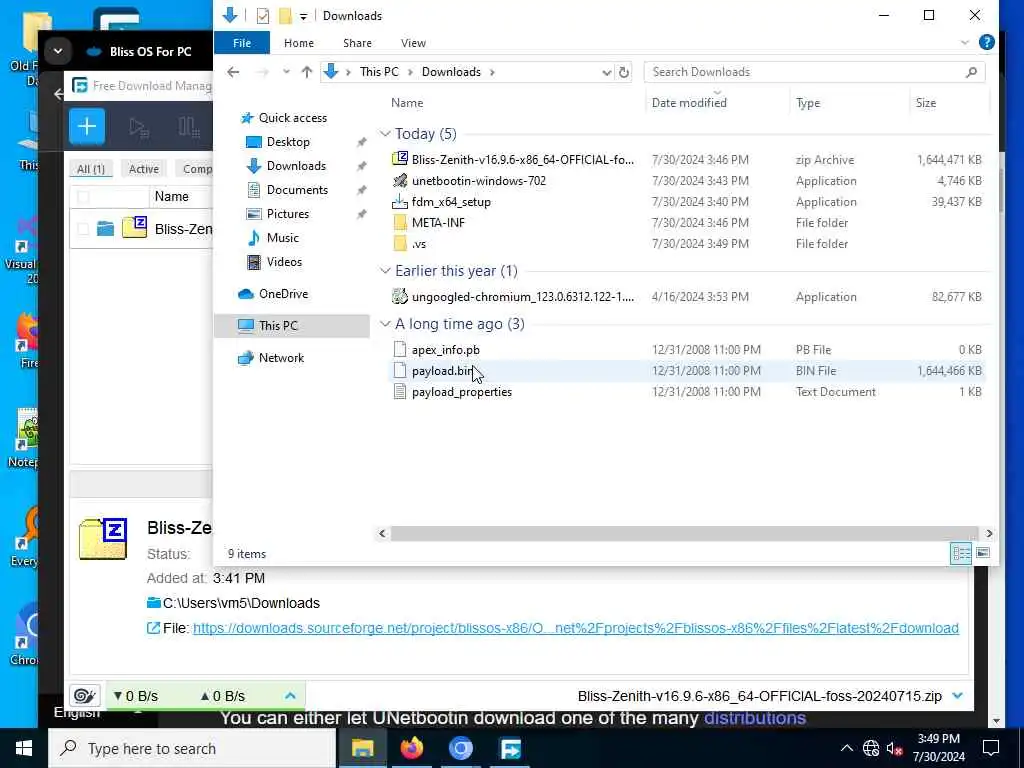Switch to the details view layout icon
The image size is (1024, 768).
(x=961, y=554)
